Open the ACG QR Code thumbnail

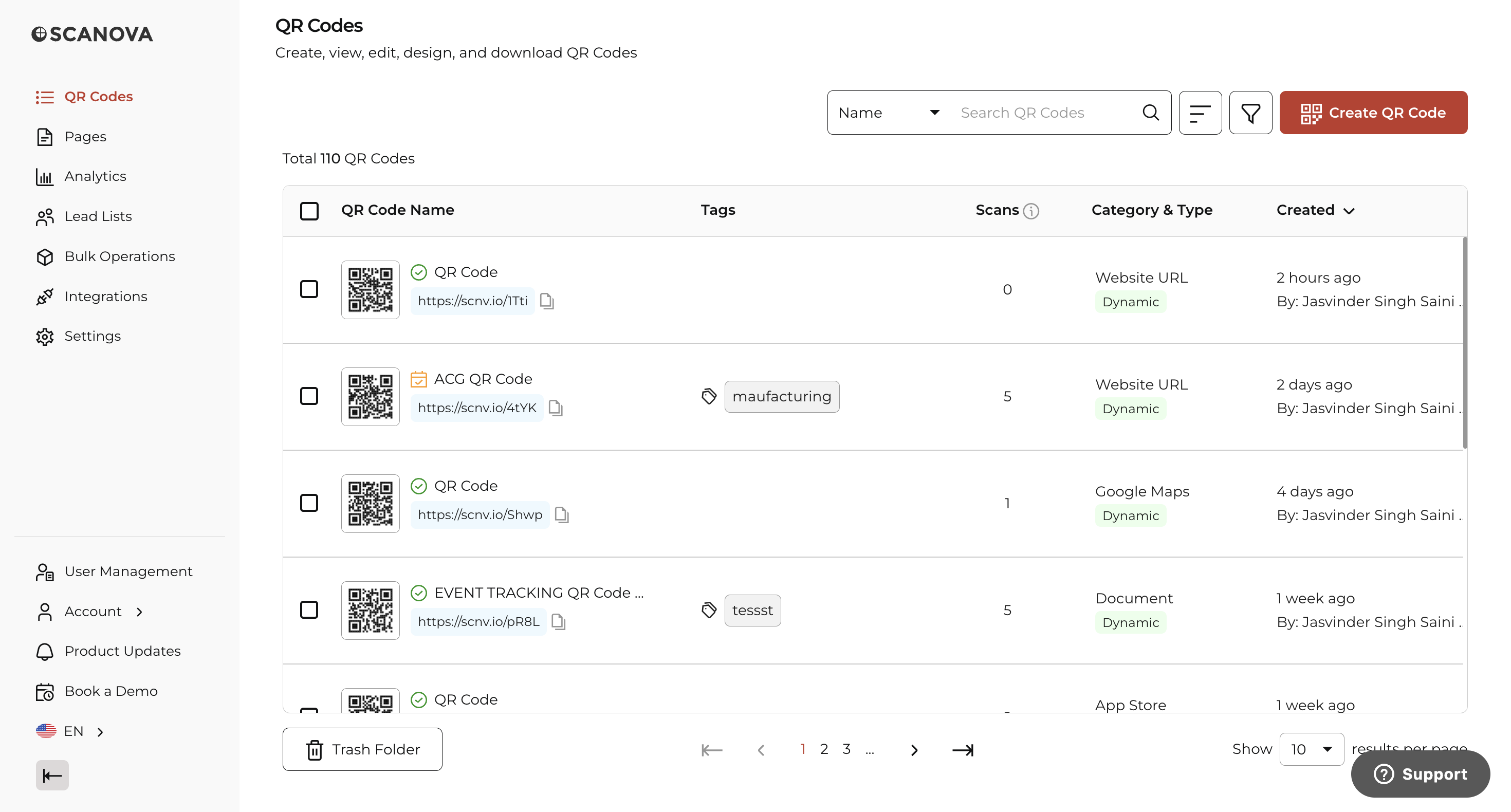(x=370, y=397)
